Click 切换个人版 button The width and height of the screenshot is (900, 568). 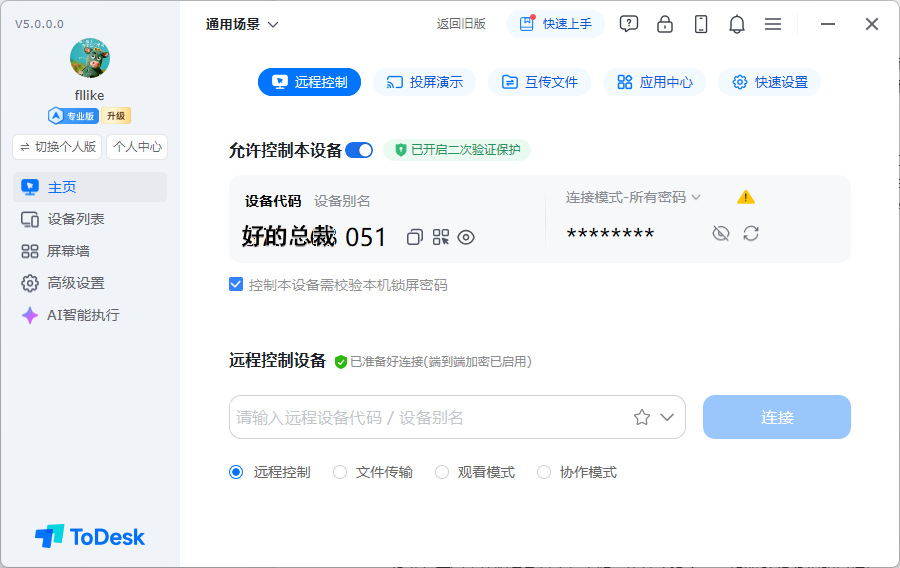pyautogui.click(x=57, y=147)
